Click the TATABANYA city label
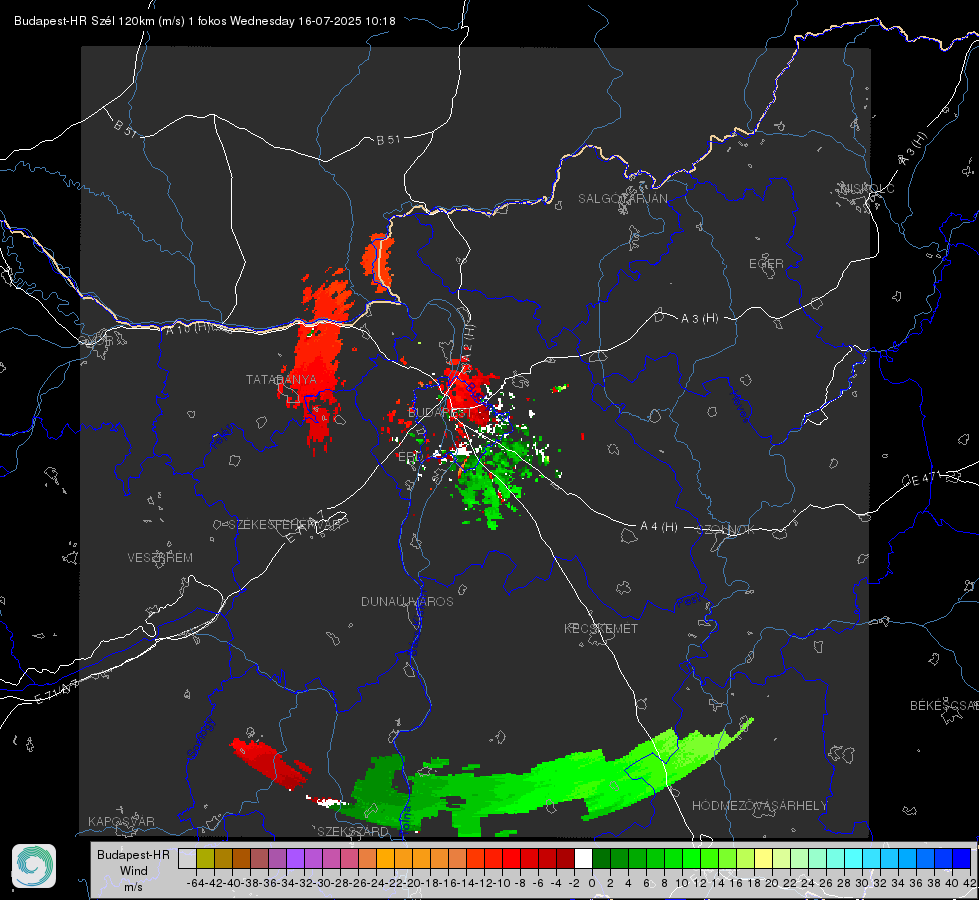The height and width of the screenshot is (900, 979). 281,379
